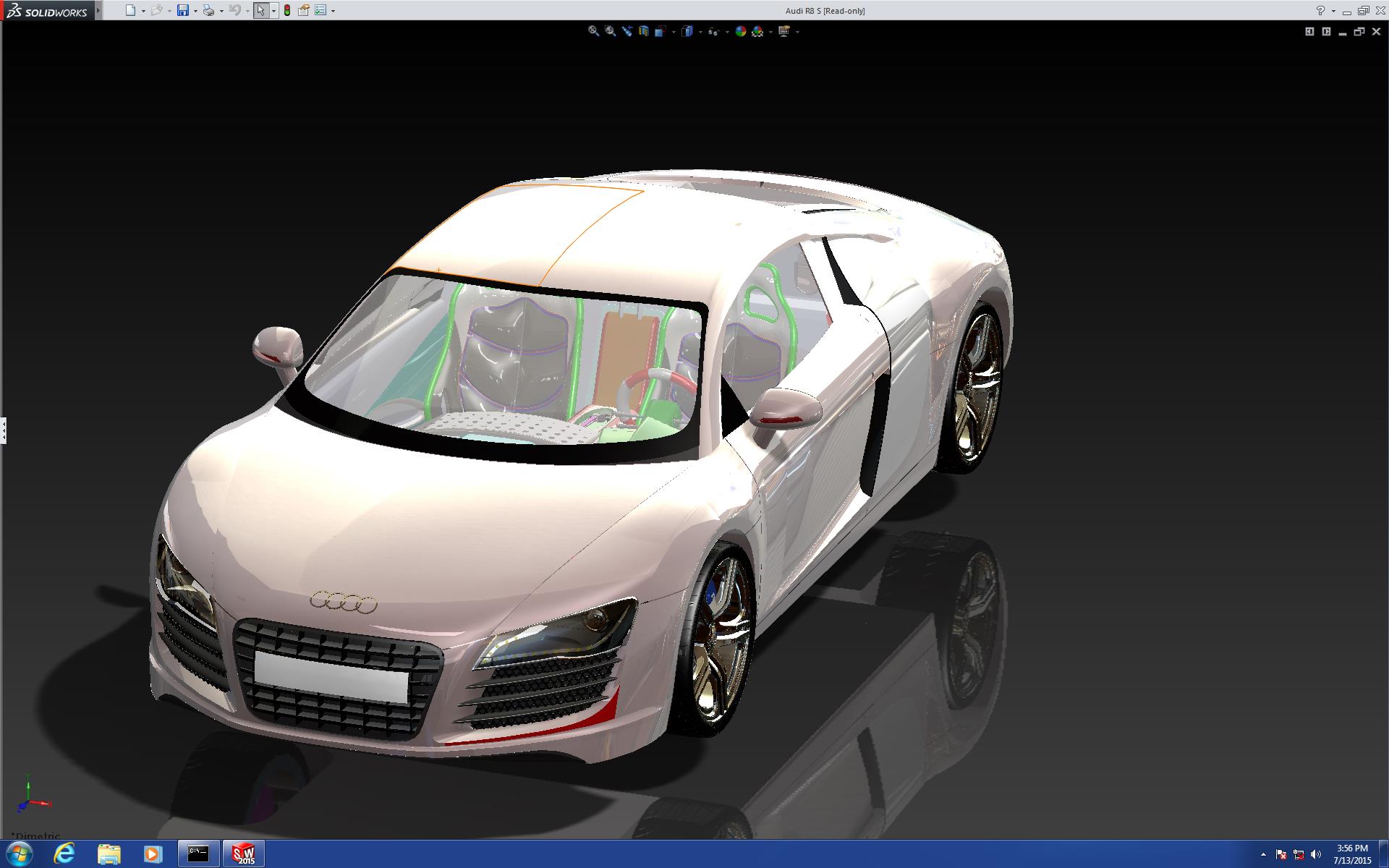Click the Zoom to Area icon
This screenshot has height=868, width=1389.
(610, 31)
